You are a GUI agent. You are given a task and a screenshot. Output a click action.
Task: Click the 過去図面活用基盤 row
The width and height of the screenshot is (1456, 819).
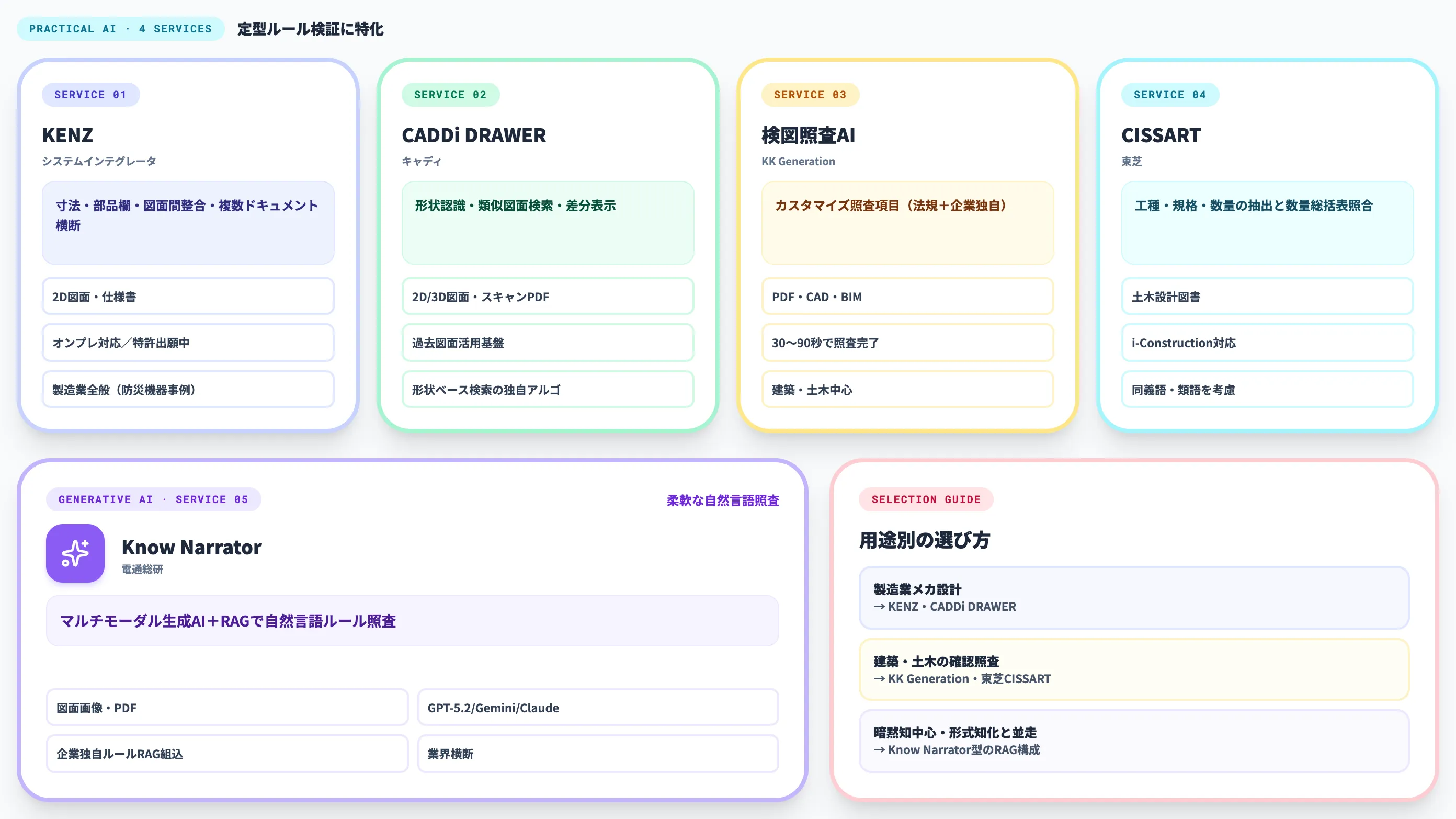tap(548, 343)
